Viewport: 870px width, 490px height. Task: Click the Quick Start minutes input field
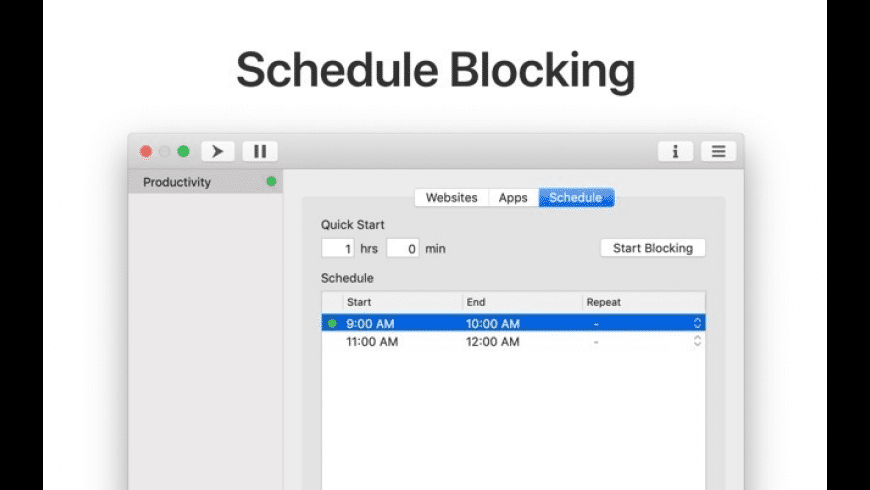click(x=403, y=248)
